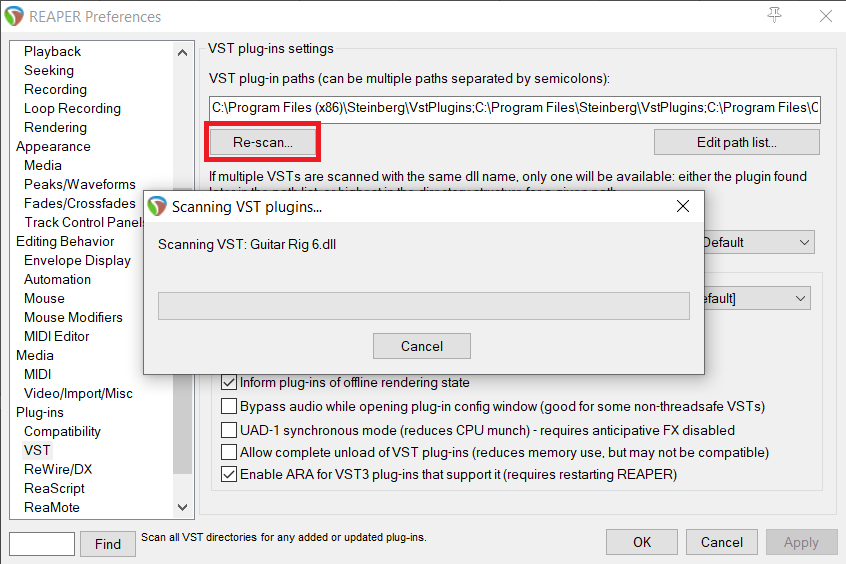Open the Default dropdown behind the dialog
Viewport: 846px width, 564px height.
click(759, 242)
